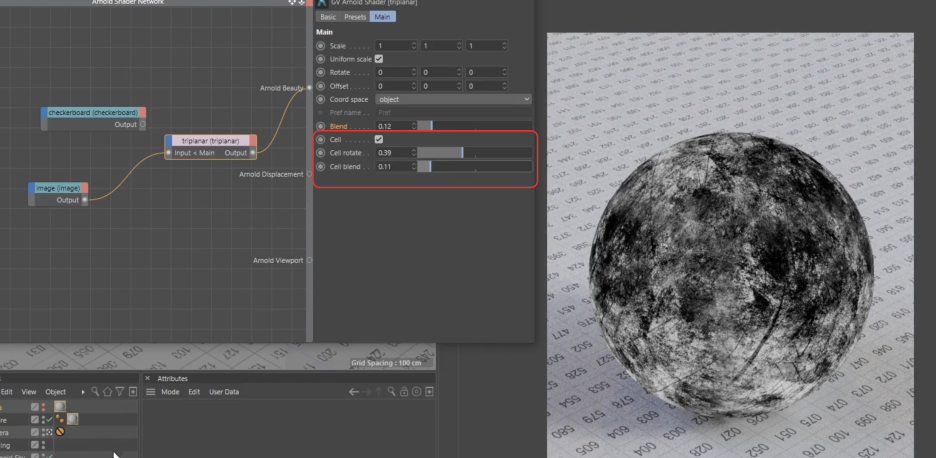Click the triplanar node Input port
Screen dimensions: 936x458
click(169, 153)
